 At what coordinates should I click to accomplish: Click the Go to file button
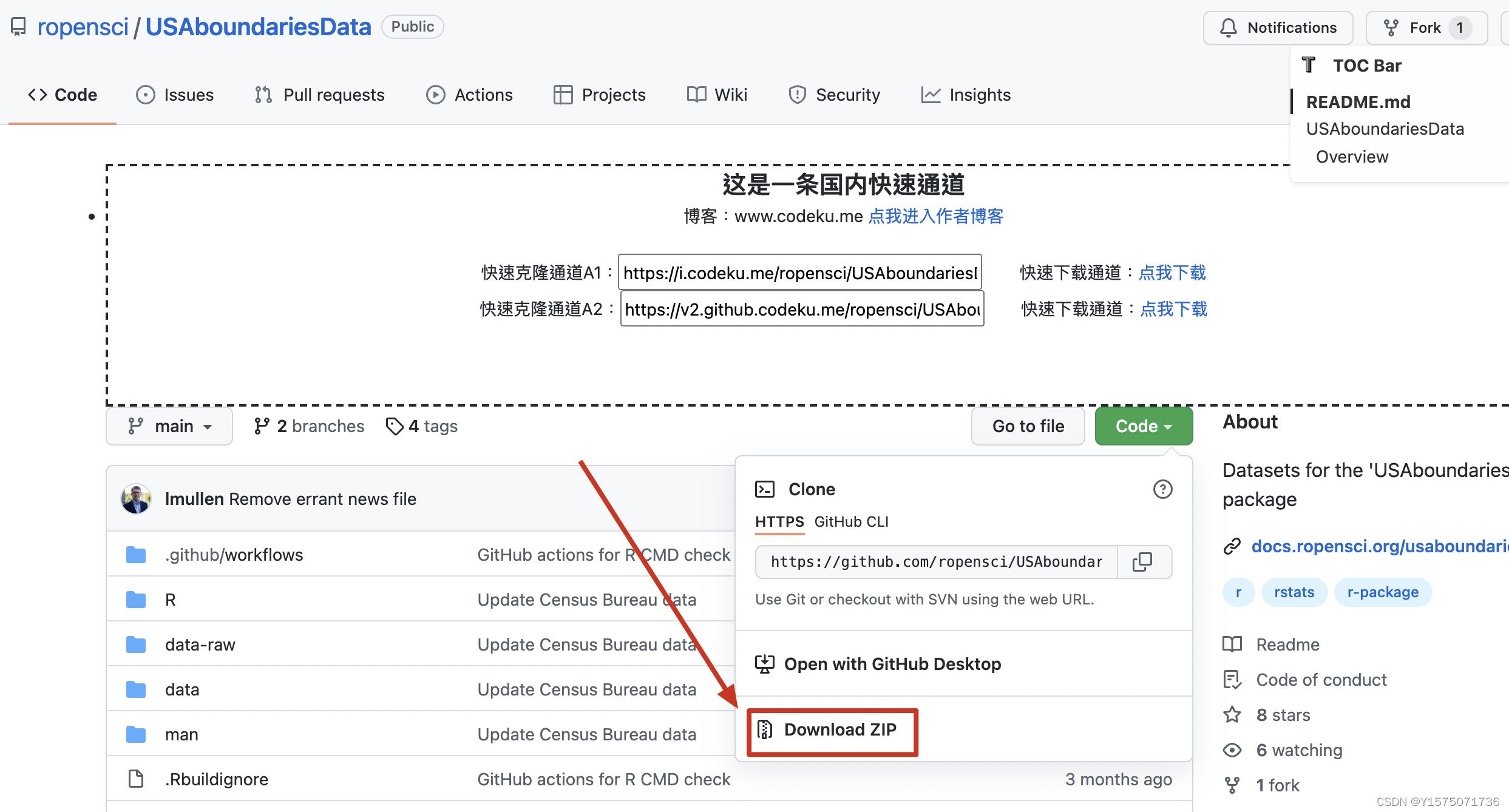pyautogui.click(x=1028, y=426)
